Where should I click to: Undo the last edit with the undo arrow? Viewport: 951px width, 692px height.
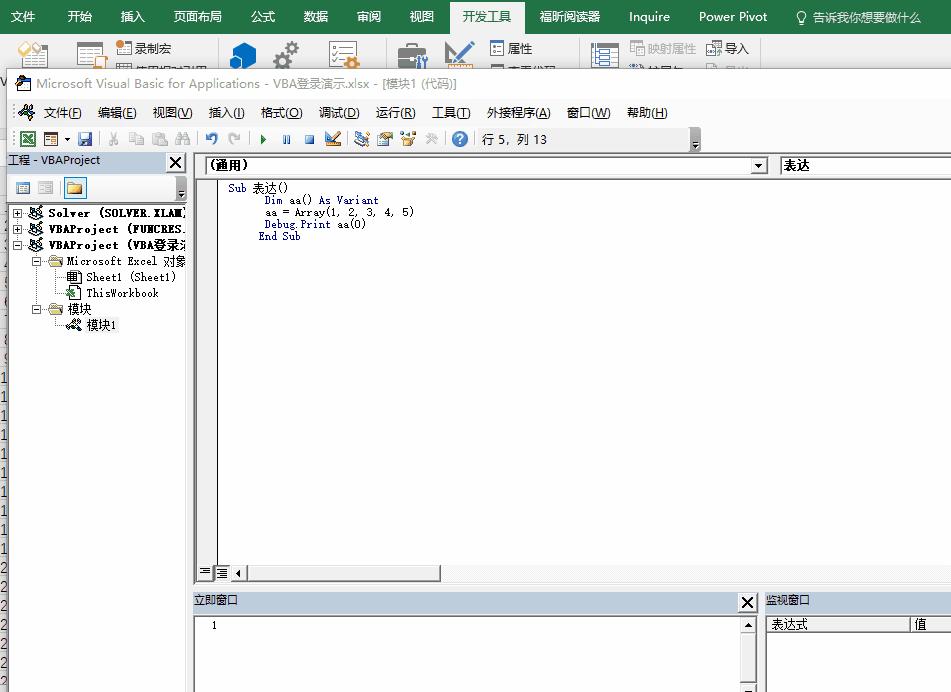211,139
